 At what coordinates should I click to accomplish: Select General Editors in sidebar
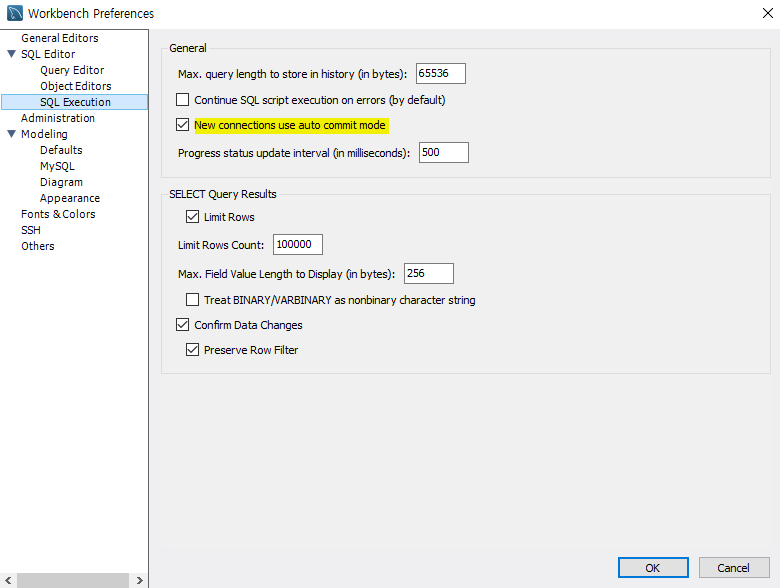tap(60, 38)
